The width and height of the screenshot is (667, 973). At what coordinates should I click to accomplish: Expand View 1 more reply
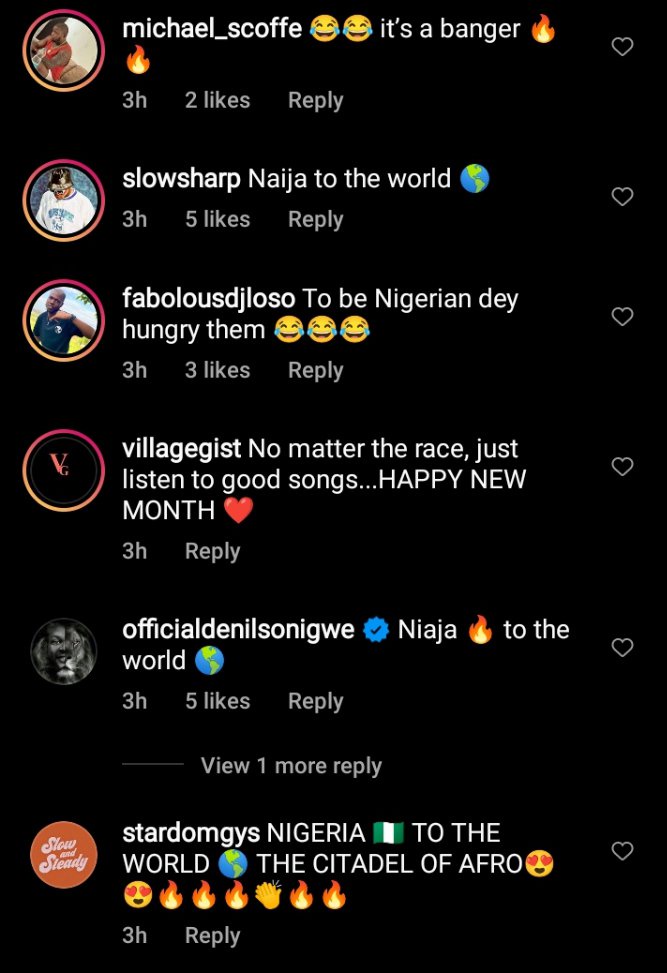point(291,766)
